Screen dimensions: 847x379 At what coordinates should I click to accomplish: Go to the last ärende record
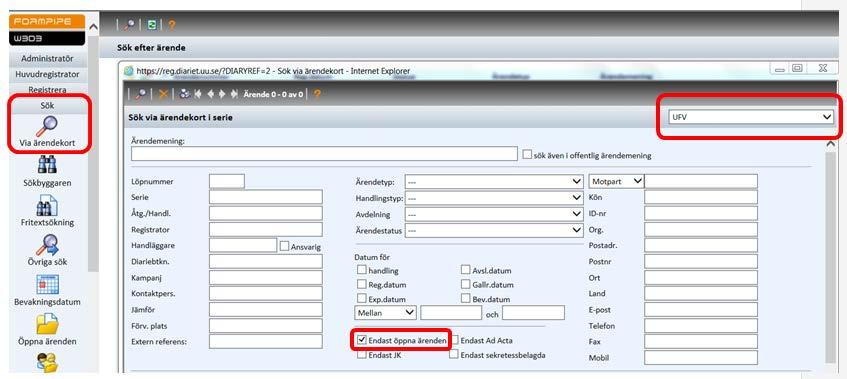click(234, 94)
